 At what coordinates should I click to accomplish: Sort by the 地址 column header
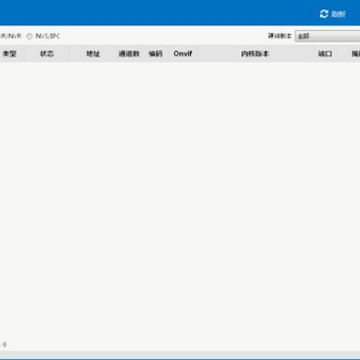[93, 54]
